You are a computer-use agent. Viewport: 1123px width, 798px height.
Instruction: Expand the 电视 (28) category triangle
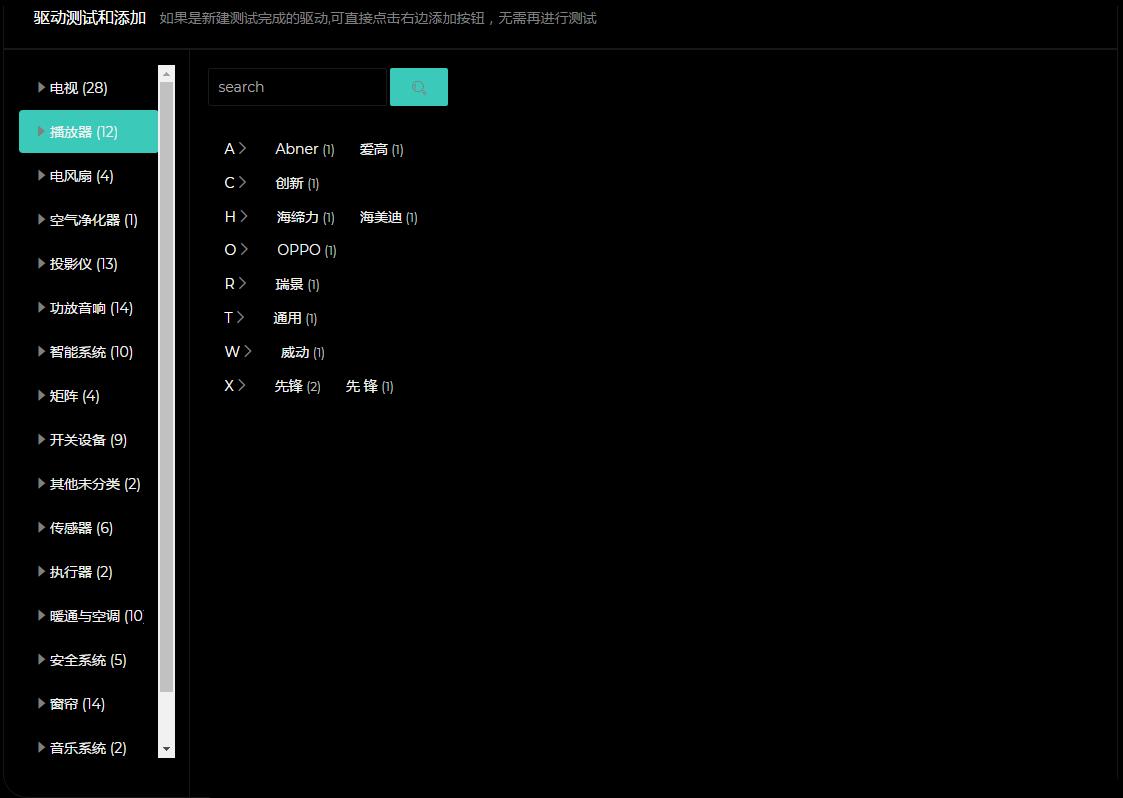[41, 88]
